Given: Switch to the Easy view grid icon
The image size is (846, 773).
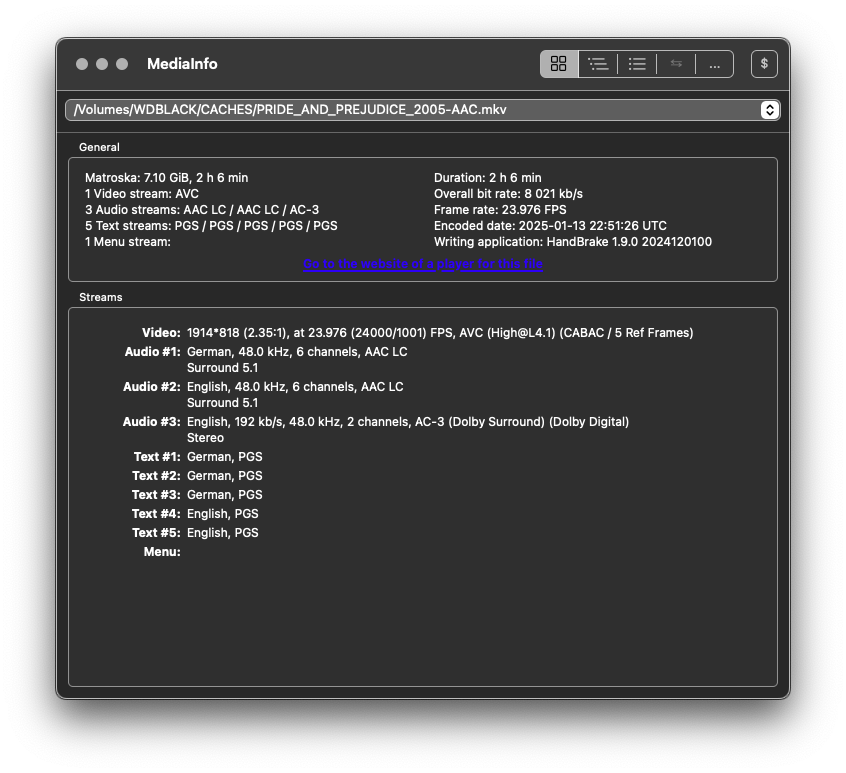Looking at the screenshot, I should [x=559, y=64].
